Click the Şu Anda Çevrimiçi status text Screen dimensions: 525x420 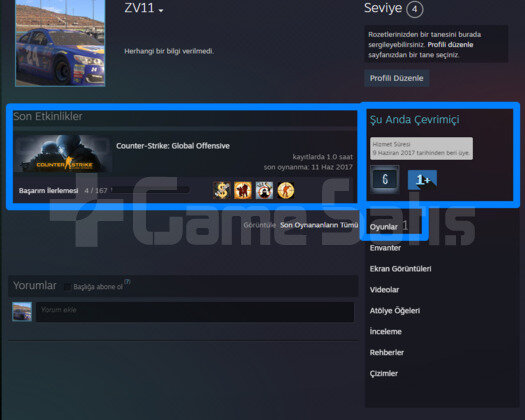[x=415, y=120]
